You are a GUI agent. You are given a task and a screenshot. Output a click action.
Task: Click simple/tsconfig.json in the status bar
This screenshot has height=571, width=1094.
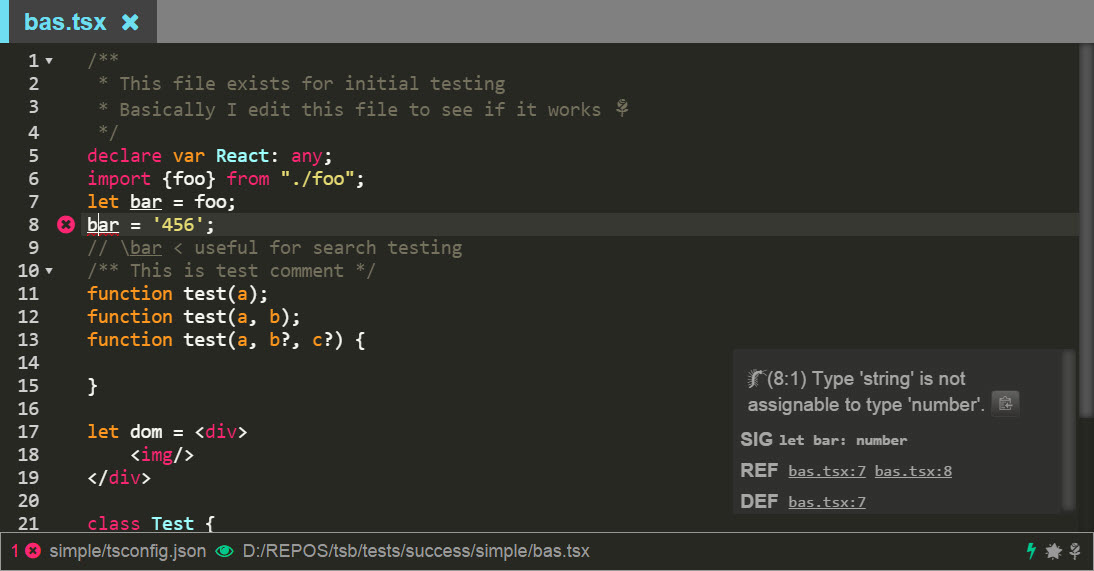[x=128, y=551]
